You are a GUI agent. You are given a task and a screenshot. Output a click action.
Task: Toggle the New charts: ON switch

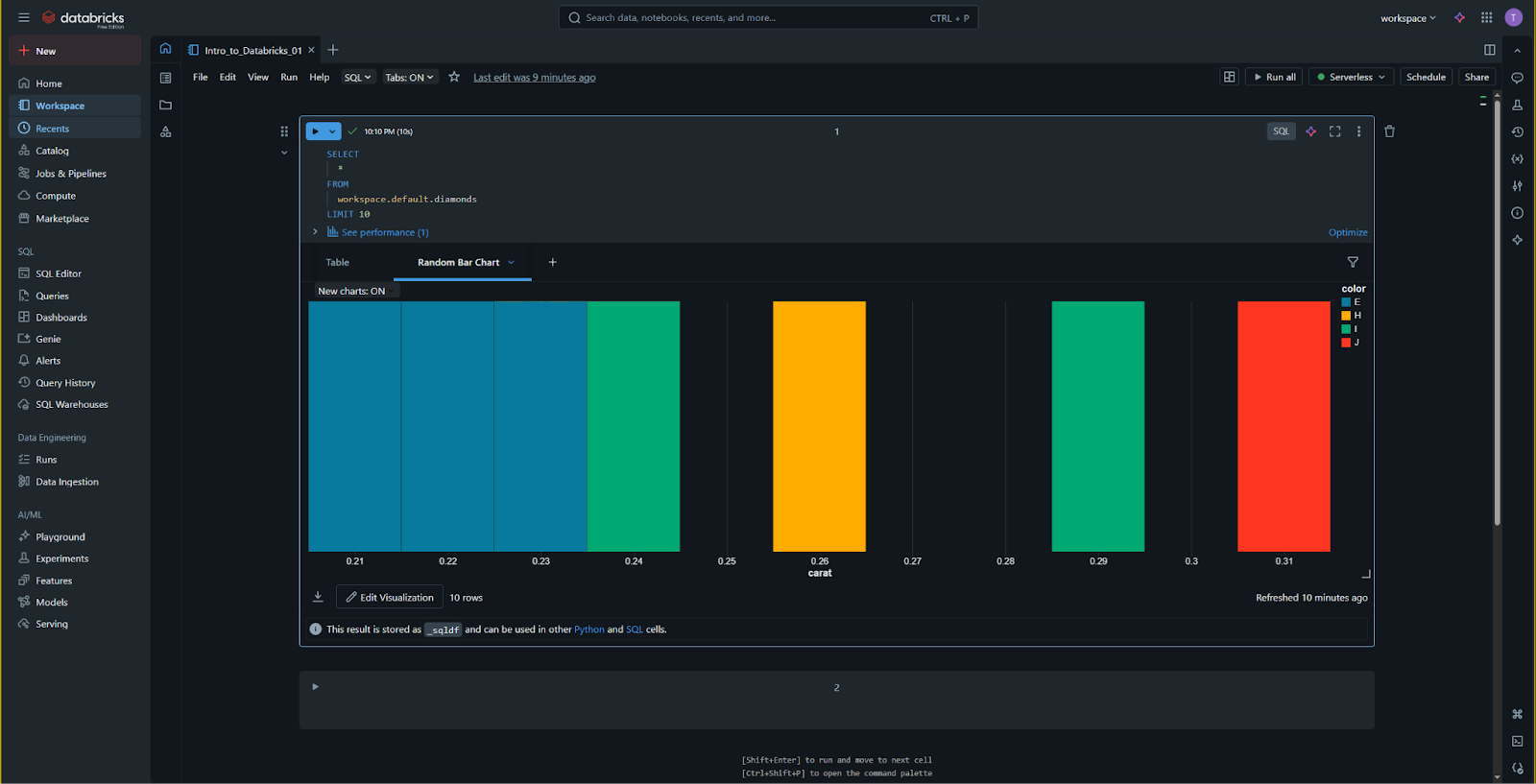pos(351,291)
